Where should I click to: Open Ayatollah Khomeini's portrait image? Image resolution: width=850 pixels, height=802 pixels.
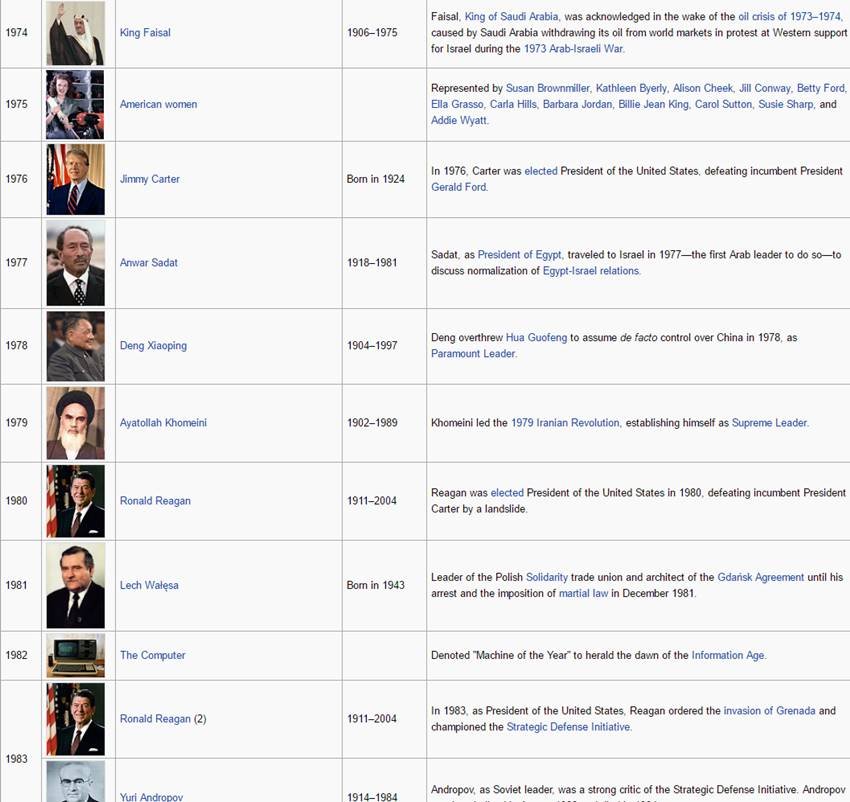point(75,423)
